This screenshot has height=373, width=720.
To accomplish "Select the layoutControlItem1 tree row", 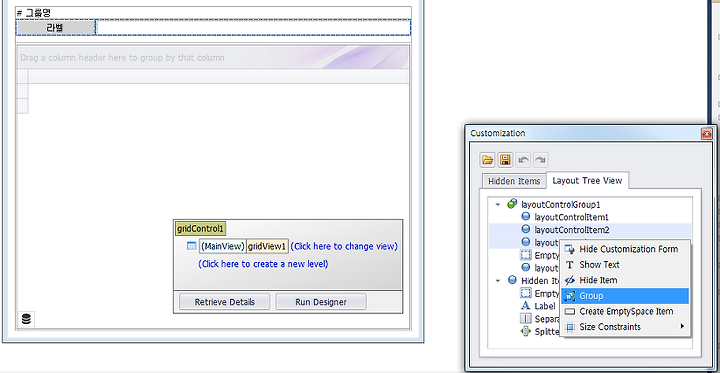I will point(571,217).
